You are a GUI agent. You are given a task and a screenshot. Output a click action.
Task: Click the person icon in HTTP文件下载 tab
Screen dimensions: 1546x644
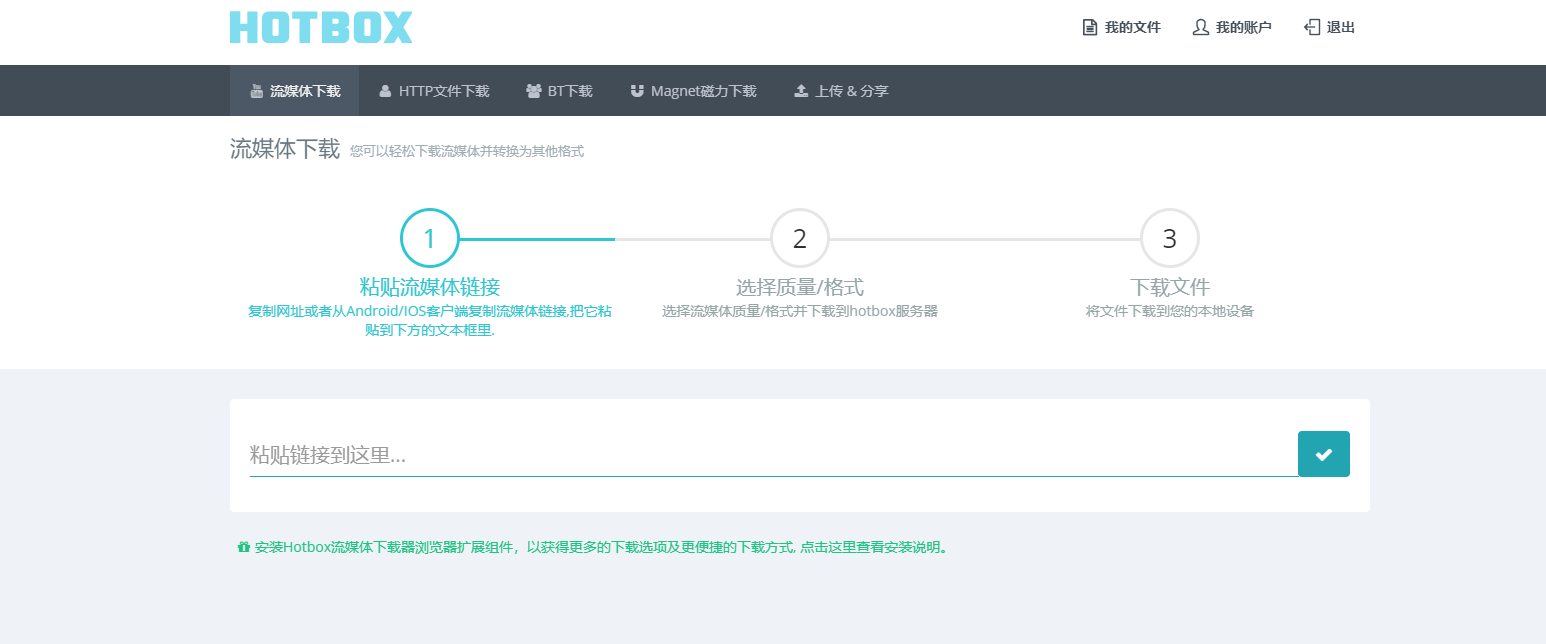click(x=385, y=91)
